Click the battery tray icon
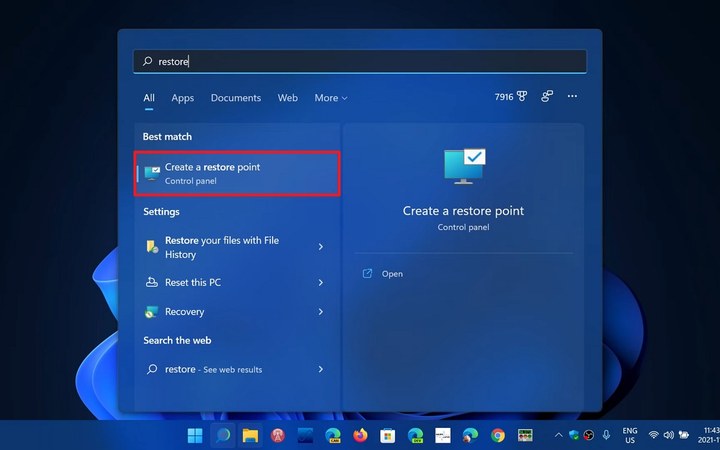The height and width of the screenshot is (450, 720). coord(684,435)
